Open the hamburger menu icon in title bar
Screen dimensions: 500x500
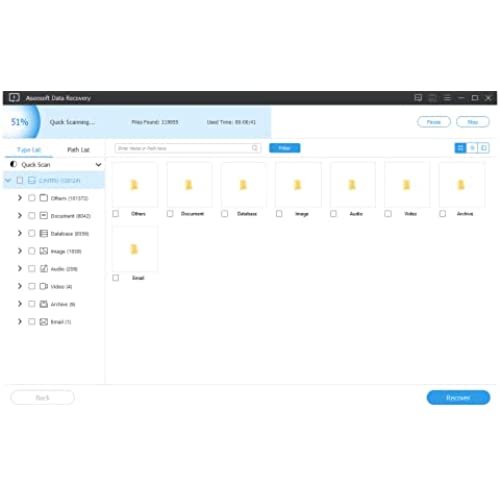[x=447, y=98]
